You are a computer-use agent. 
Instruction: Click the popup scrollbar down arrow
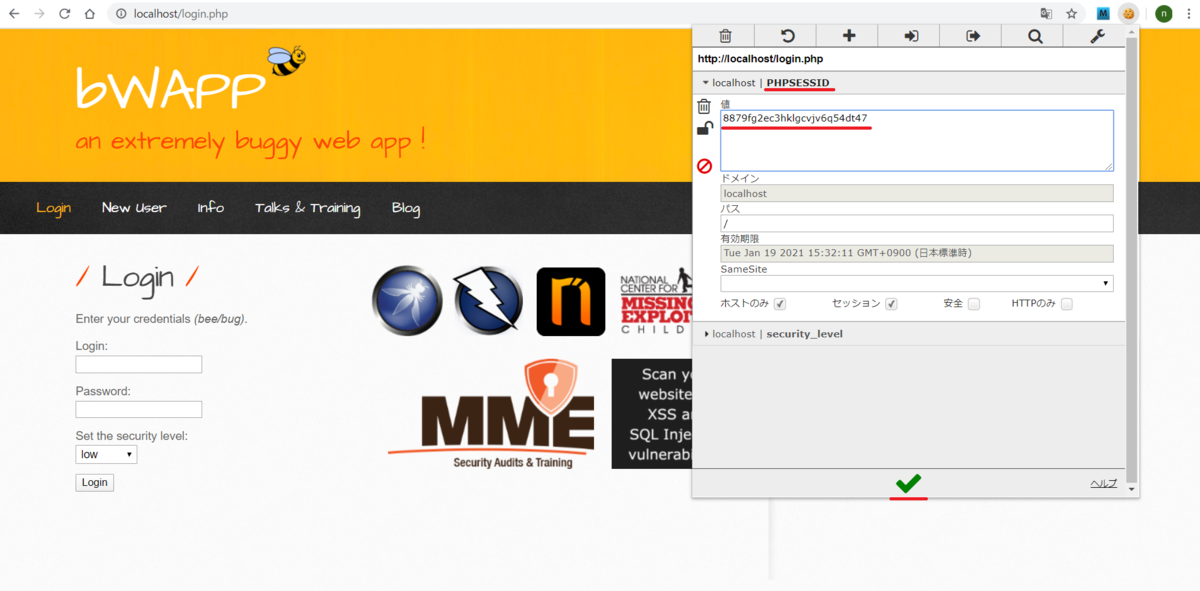coord(1132,490)
